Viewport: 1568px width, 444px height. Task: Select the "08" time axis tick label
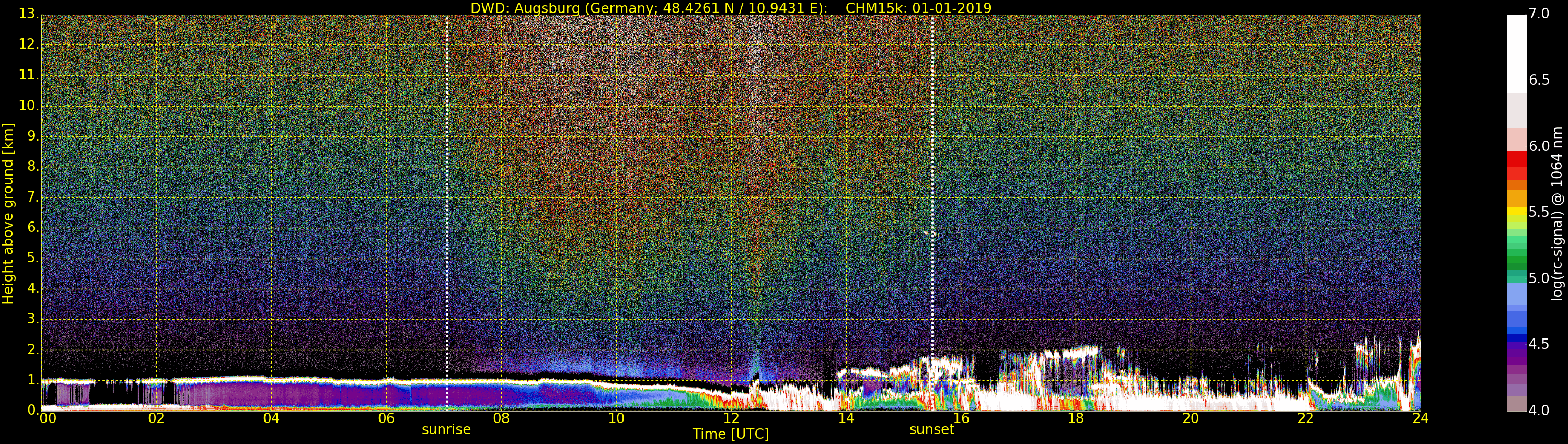(502, 418)
